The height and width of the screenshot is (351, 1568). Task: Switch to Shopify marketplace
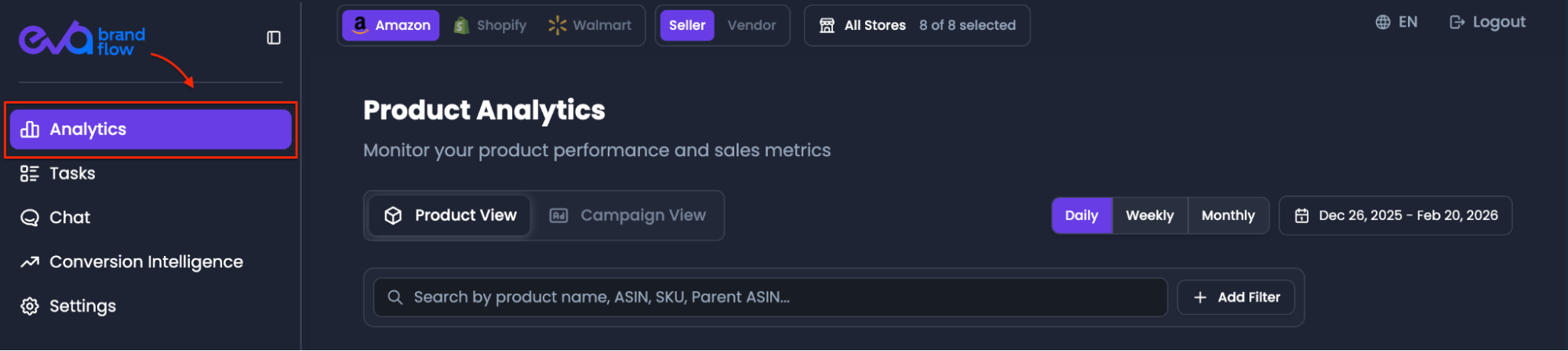coord(491,25)
